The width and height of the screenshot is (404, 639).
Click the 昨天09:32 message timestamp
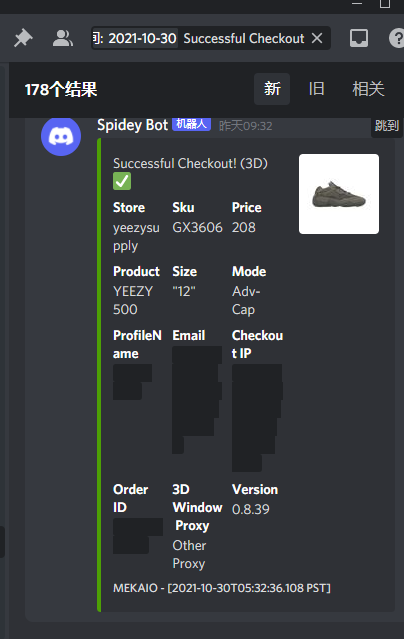pyautogui.click(x=245, y=126)
